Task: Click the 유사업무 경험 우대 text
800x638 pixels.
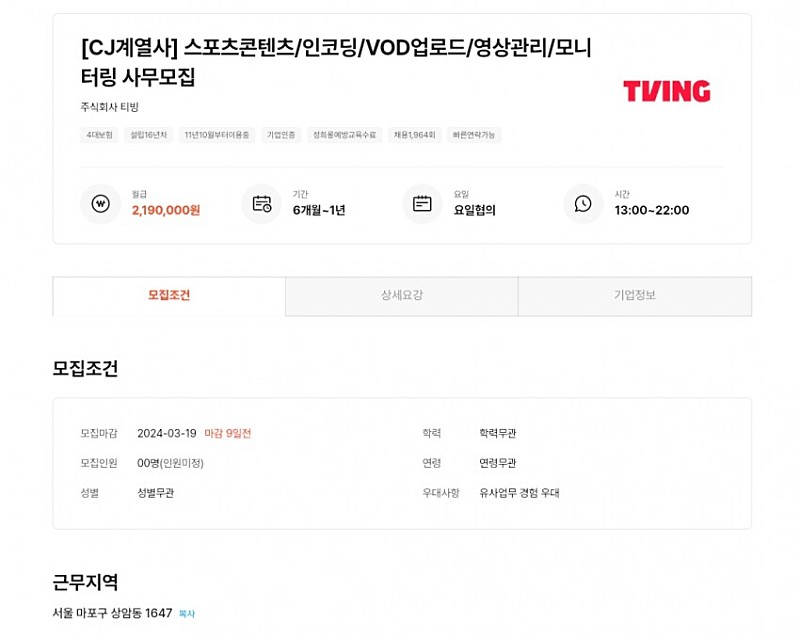Action: coord(519,493)
